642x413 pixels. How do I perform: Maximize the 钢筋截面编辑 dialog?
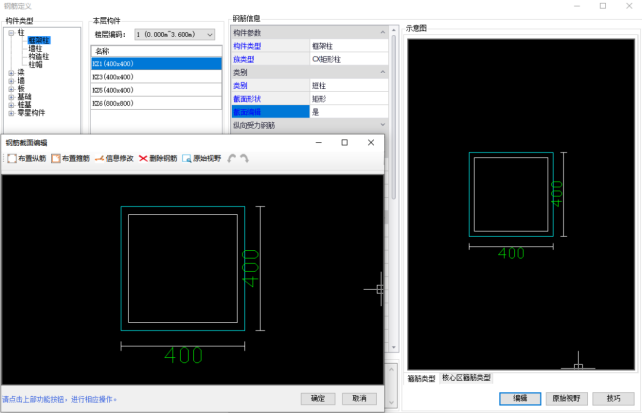[x=344, y=142]
